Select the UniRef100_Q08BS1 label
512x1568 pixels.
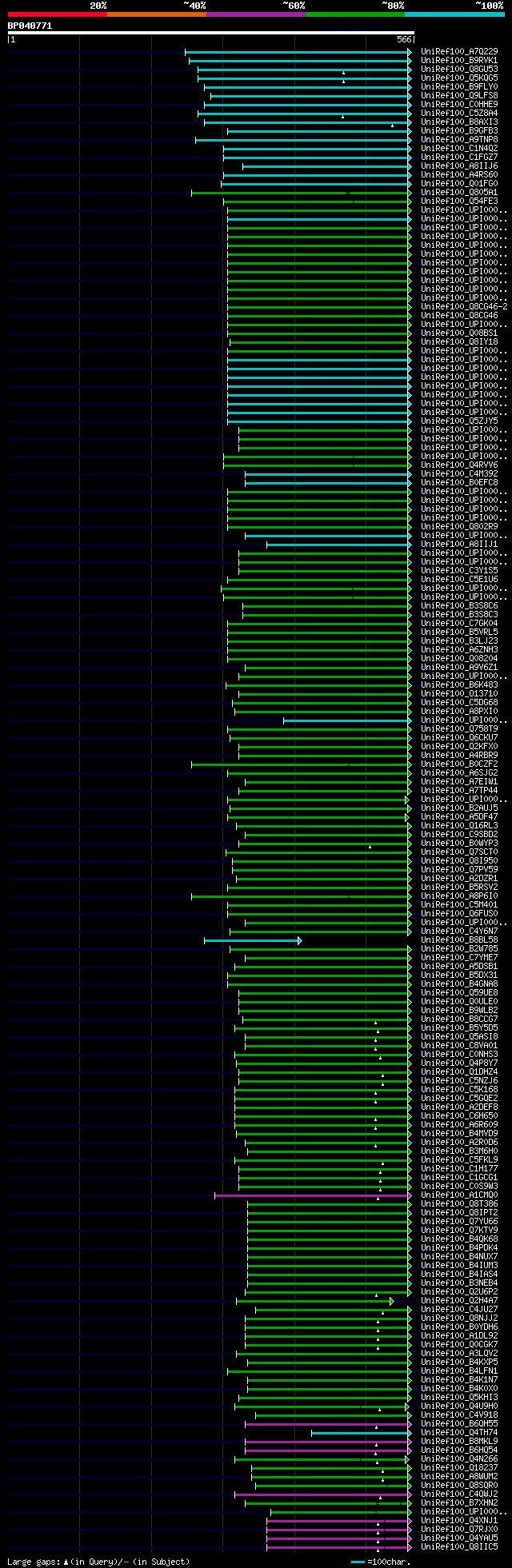click(459, 333)
